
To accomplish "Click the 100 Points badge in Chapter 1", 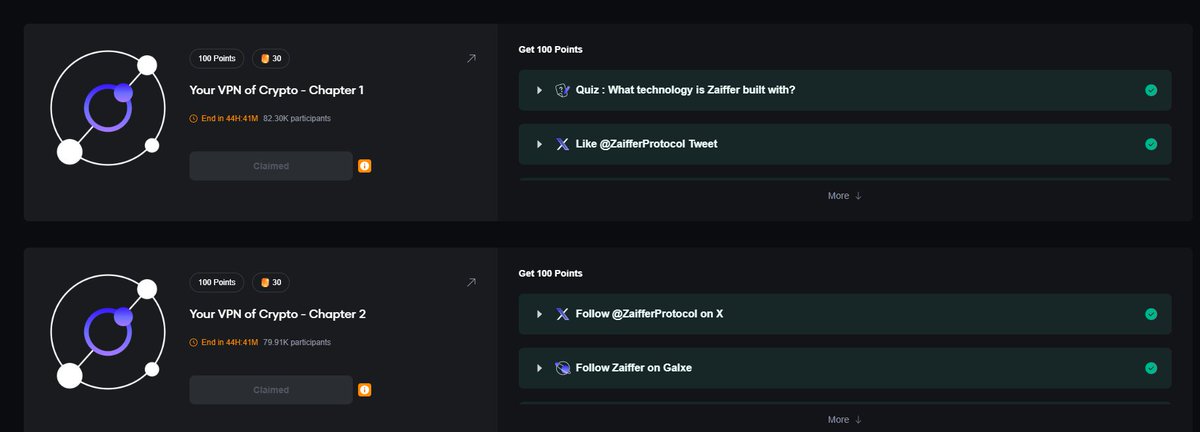I will (x=217, y=59).
